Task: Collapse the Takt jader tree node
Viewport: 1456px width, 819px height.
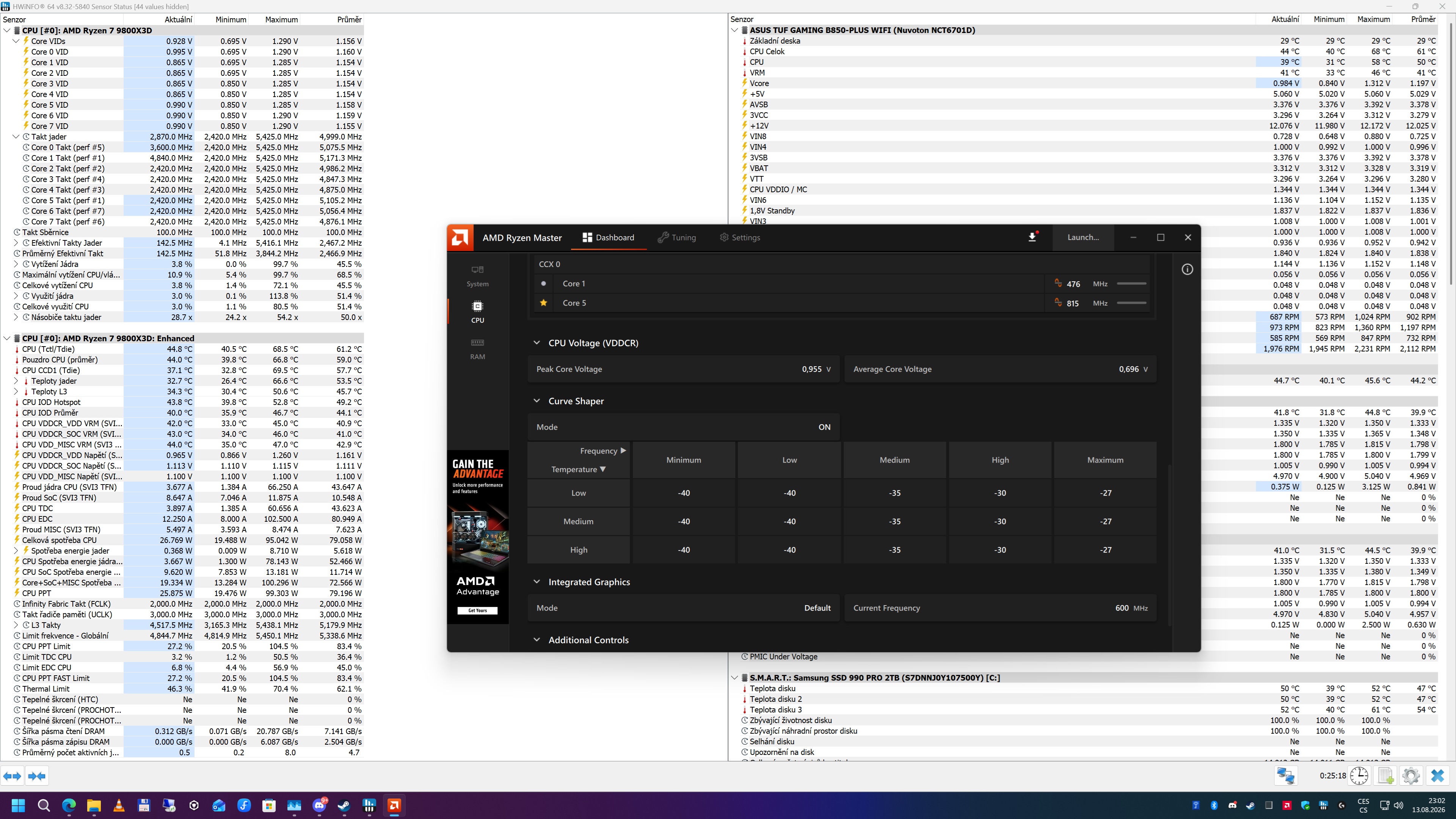Action: tap(16, 137)
